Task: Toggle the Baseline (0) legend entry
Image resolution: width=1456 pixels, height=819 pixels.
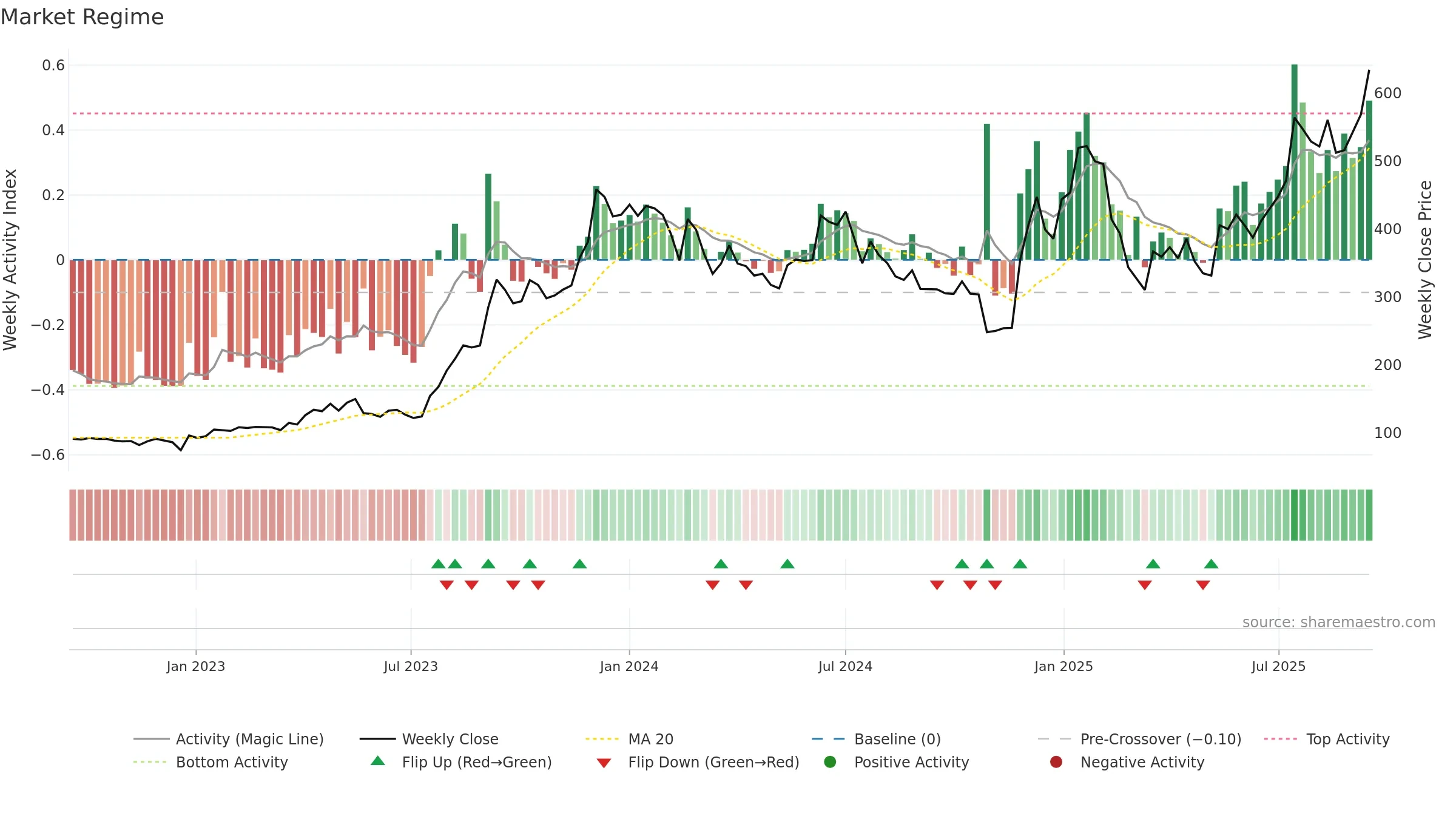Action: pos(876,739)
